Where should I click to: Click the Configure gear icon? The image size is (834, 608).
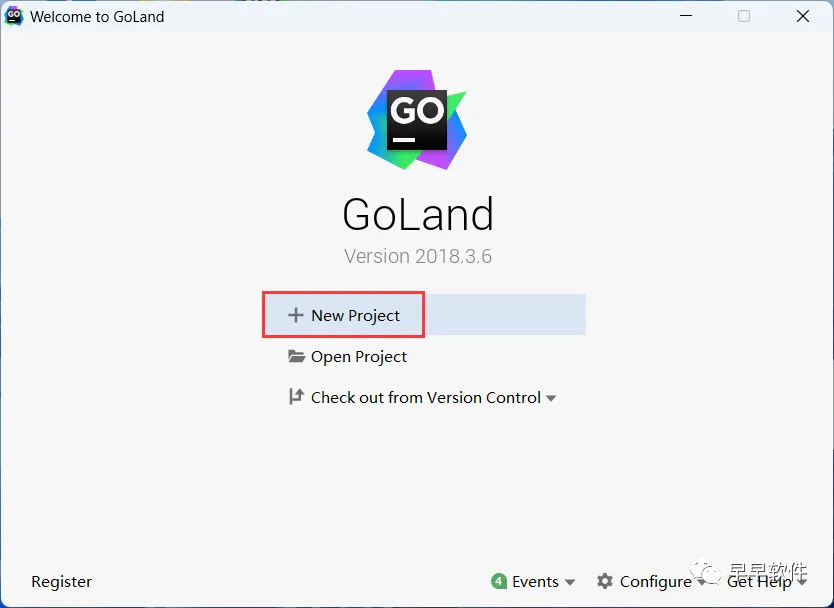tap(605, 581)
